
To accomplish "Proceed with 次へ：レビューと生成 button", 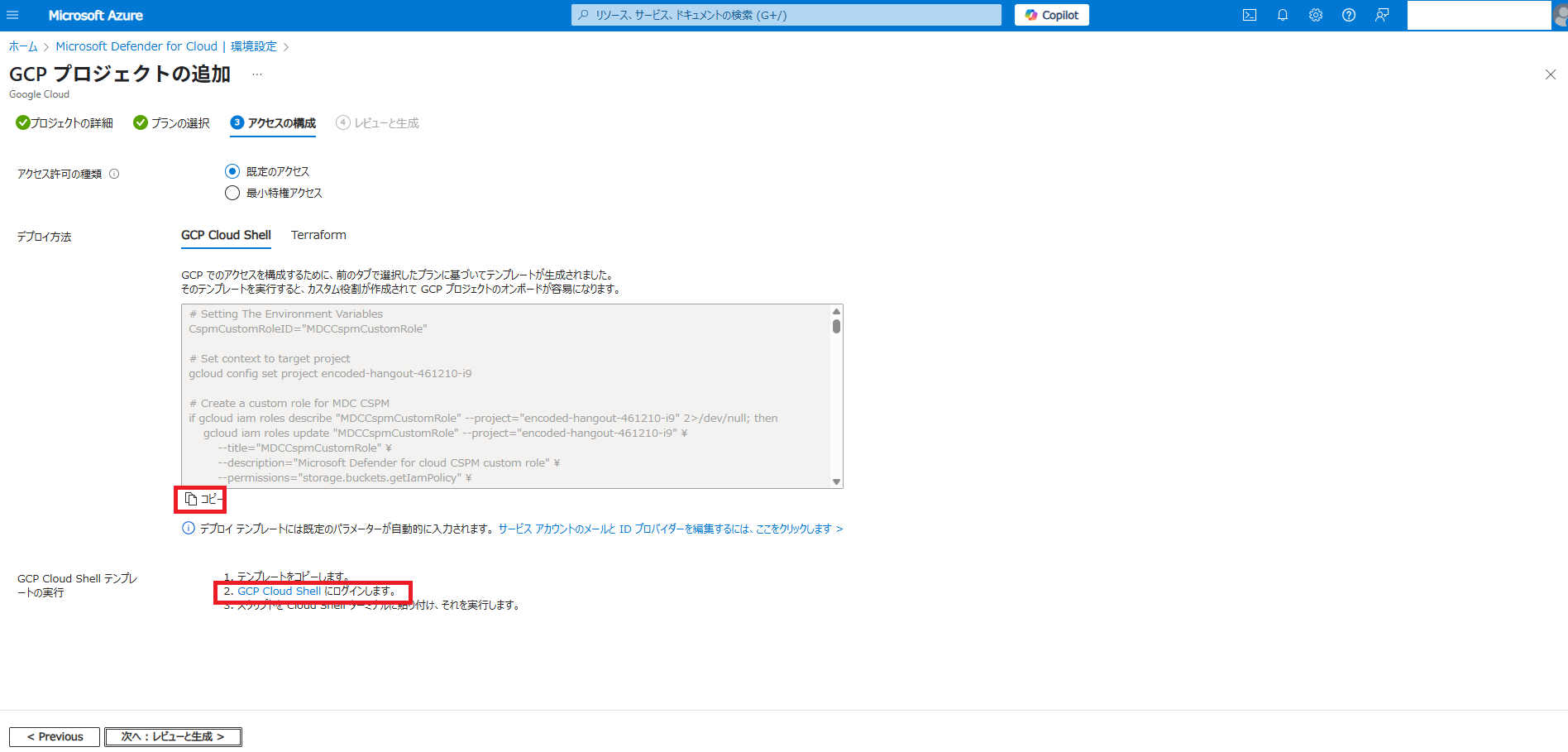I will tap(173, 736).
